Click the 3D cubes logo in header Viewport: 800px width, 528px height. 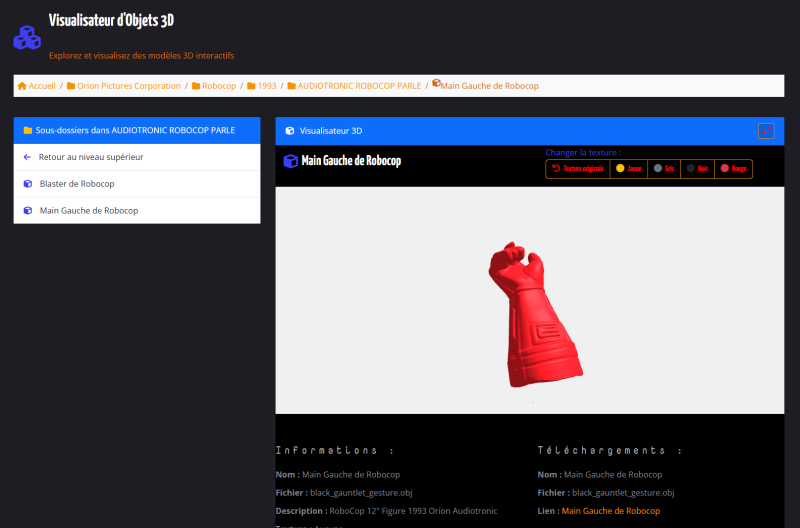[x=27, y=37]
